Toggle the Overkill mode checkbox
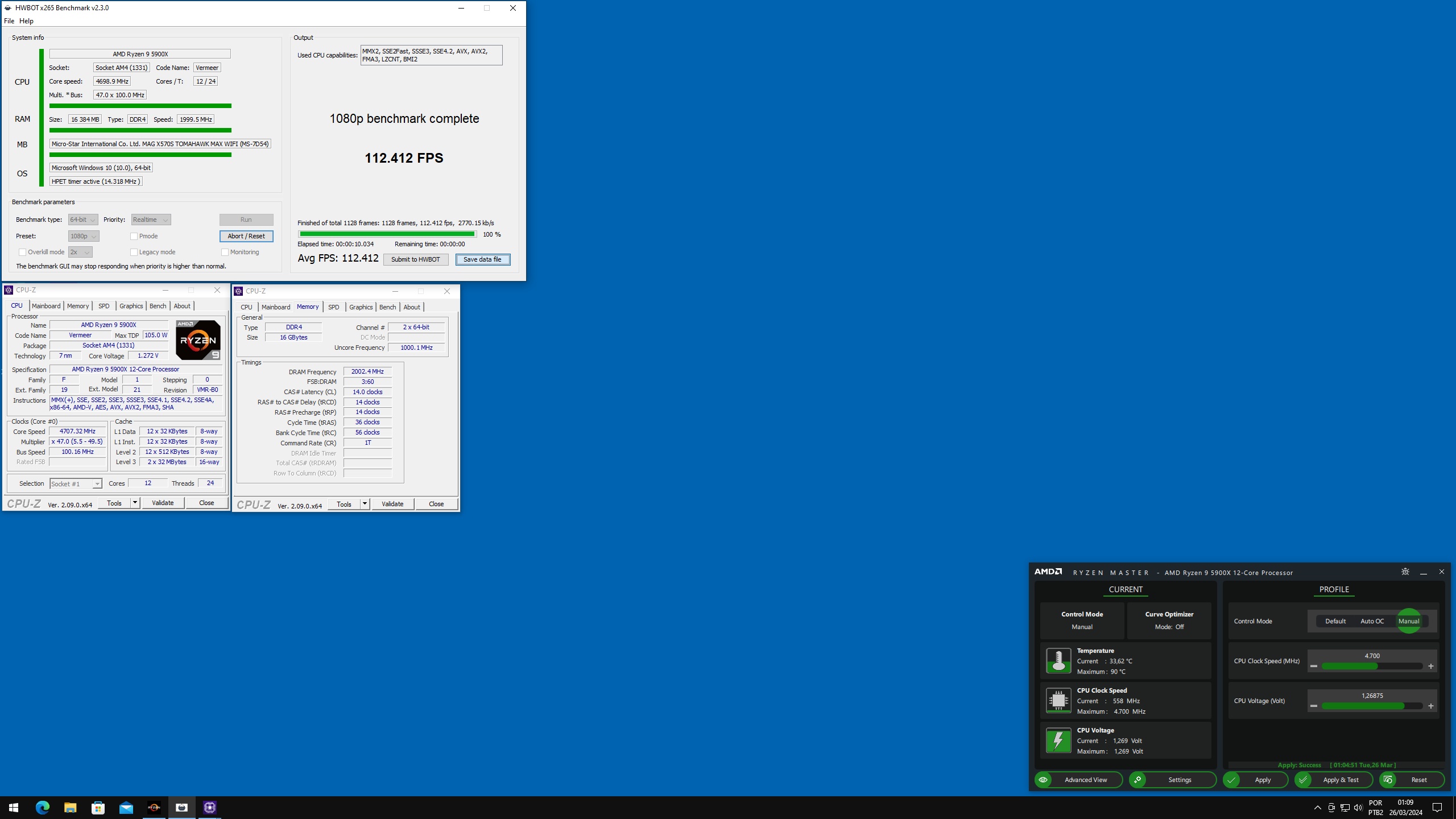The width and height of the screenshot is (1456, 819). (x=22, y=252)
